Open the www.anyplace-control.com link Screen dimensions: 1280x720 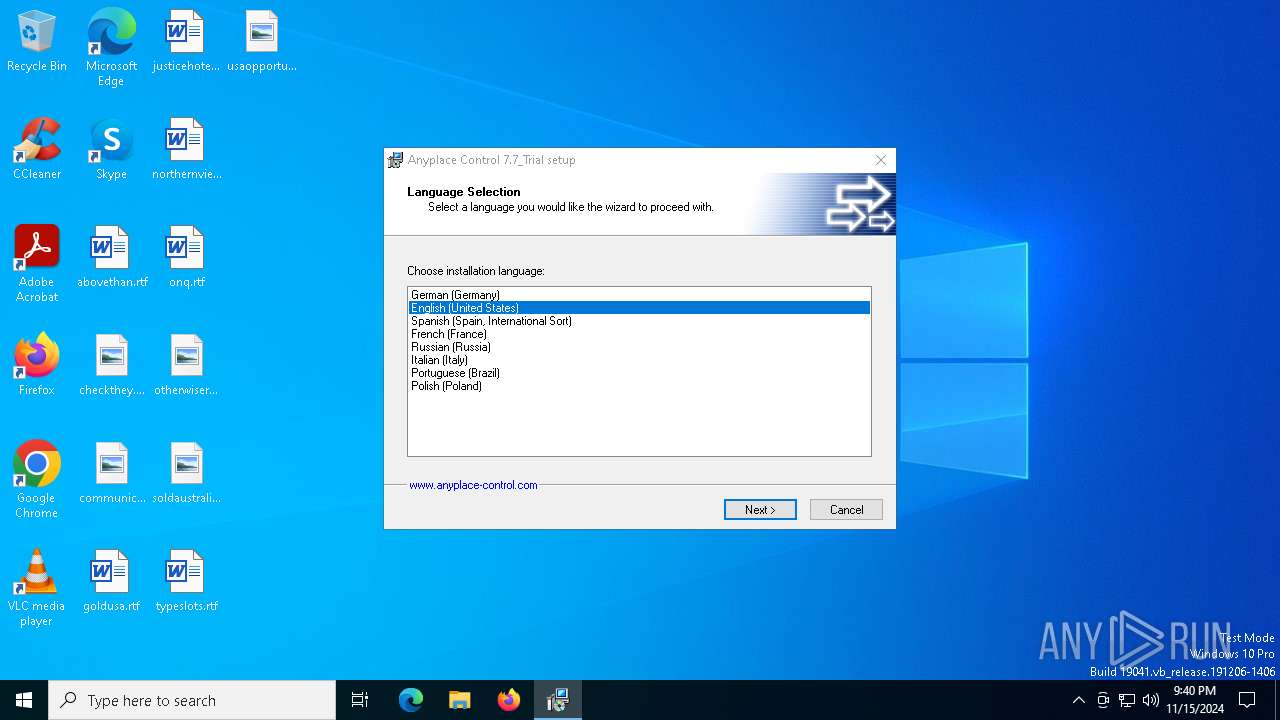coord(473,485)
